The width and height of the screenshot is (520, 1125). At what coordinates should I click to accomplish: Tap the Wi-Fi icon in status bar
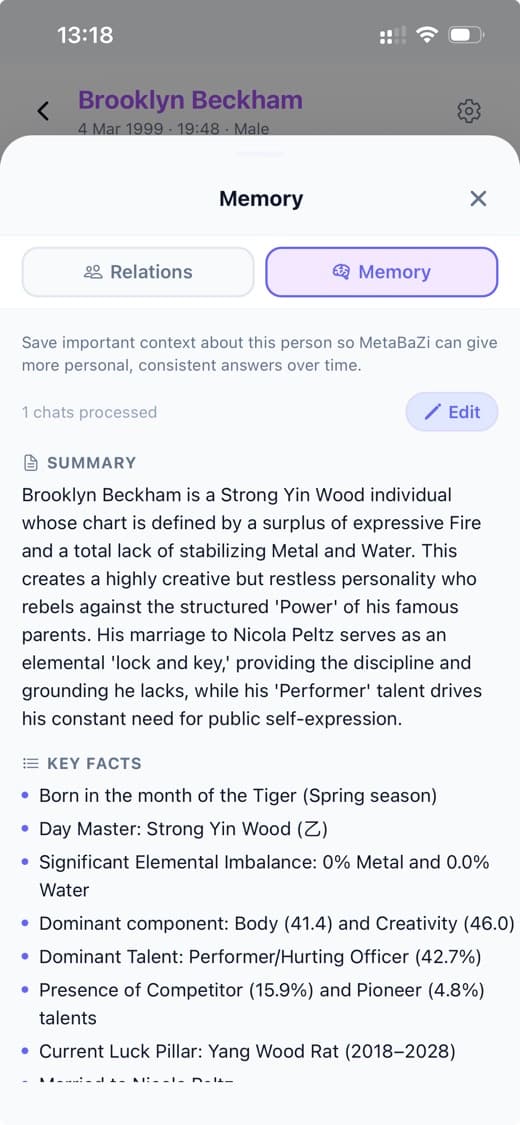[x=427, y=34]
